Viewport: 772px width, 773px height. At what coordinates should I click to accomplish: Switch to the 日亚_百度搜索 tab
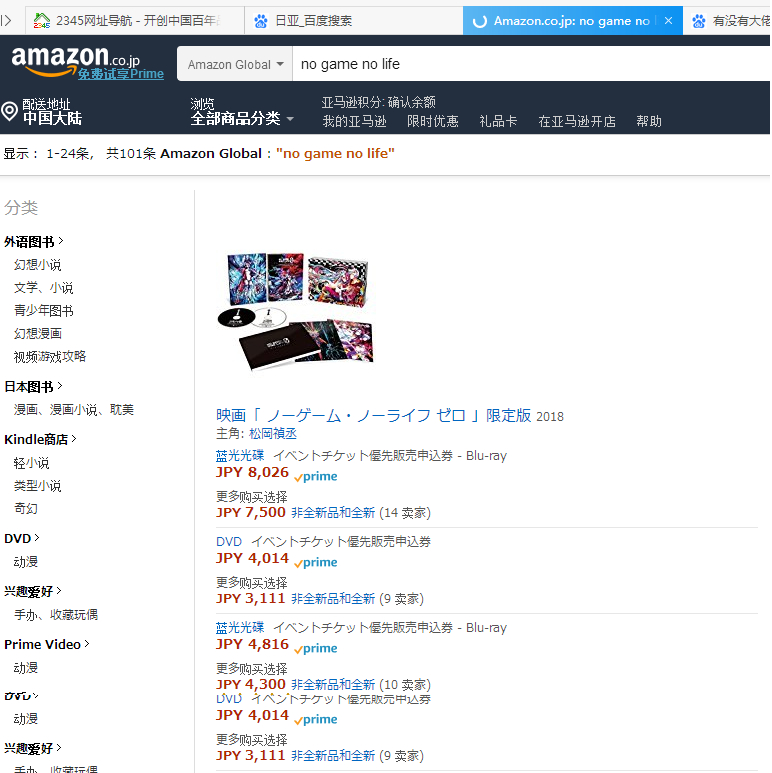click(353, 21)
